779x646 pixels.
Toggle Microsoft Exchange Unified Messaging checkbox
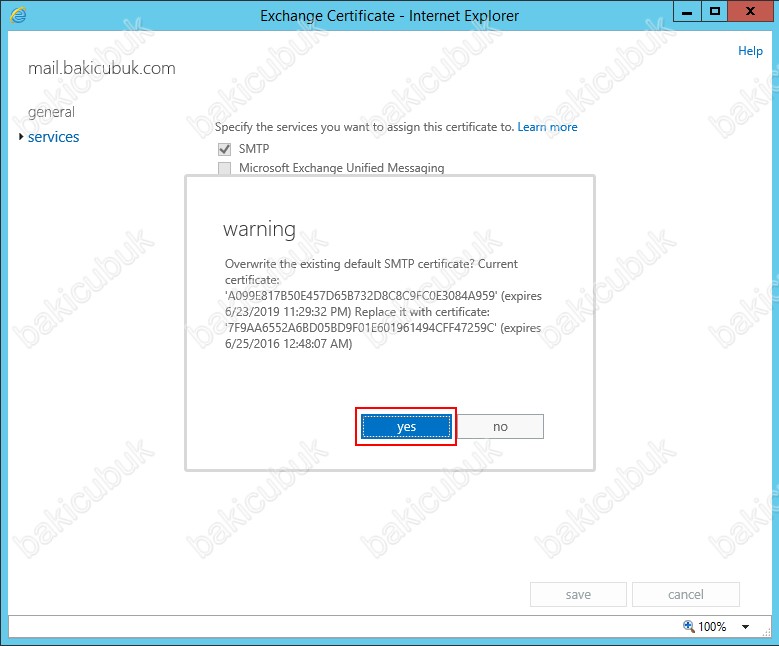point(225,168)
